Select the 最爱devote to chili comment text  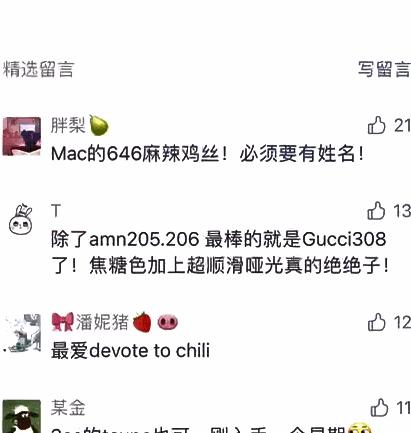130,351
